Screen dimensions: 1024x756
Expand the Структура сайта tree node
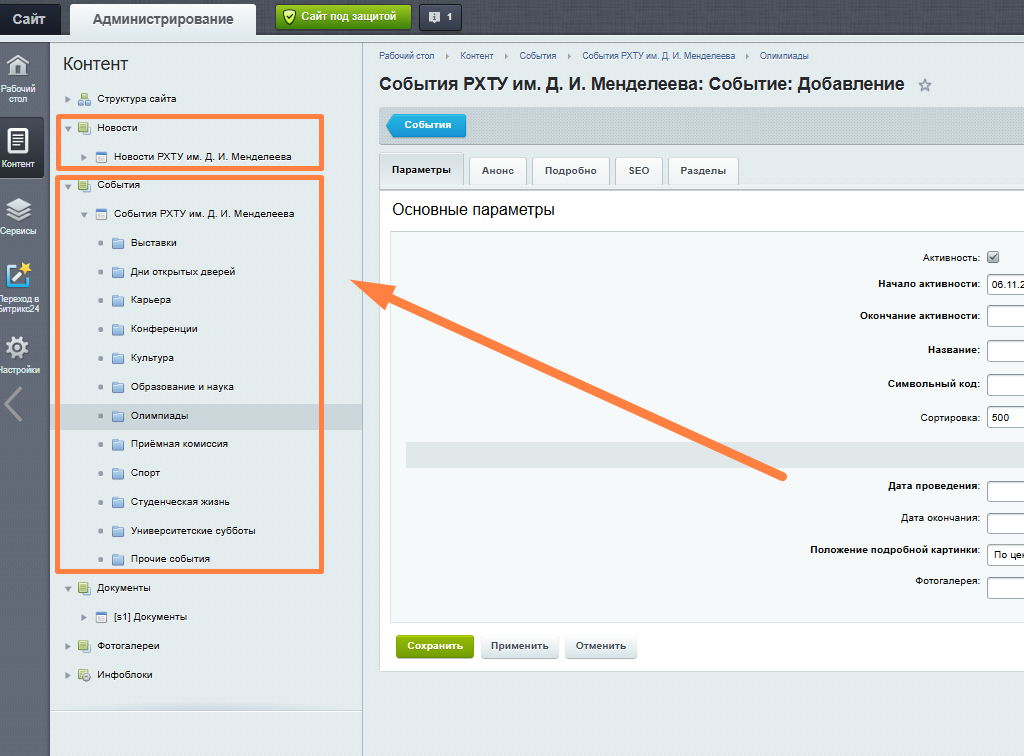68,99
